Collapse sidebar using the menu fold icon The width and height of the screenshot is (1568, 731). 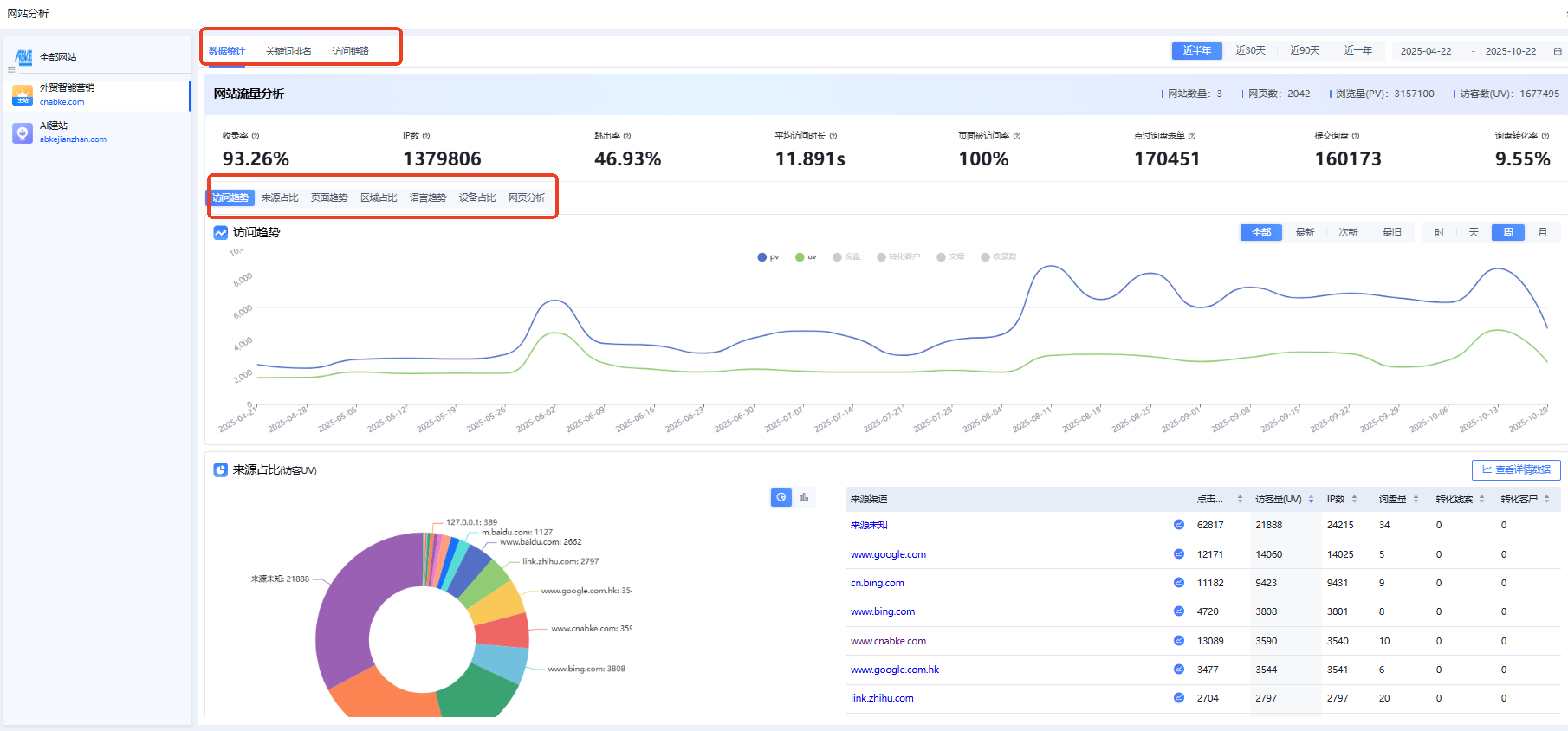tap(11, 69)
